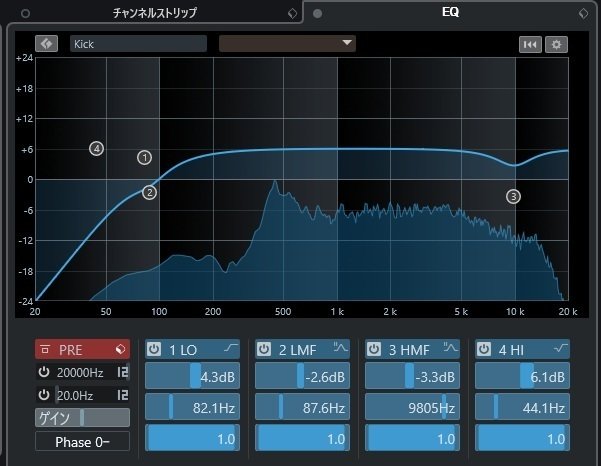The width and height of the screenshot is (601, 466).
Task: Open band 1 LO filter type selector
Action: click(231, 348)
